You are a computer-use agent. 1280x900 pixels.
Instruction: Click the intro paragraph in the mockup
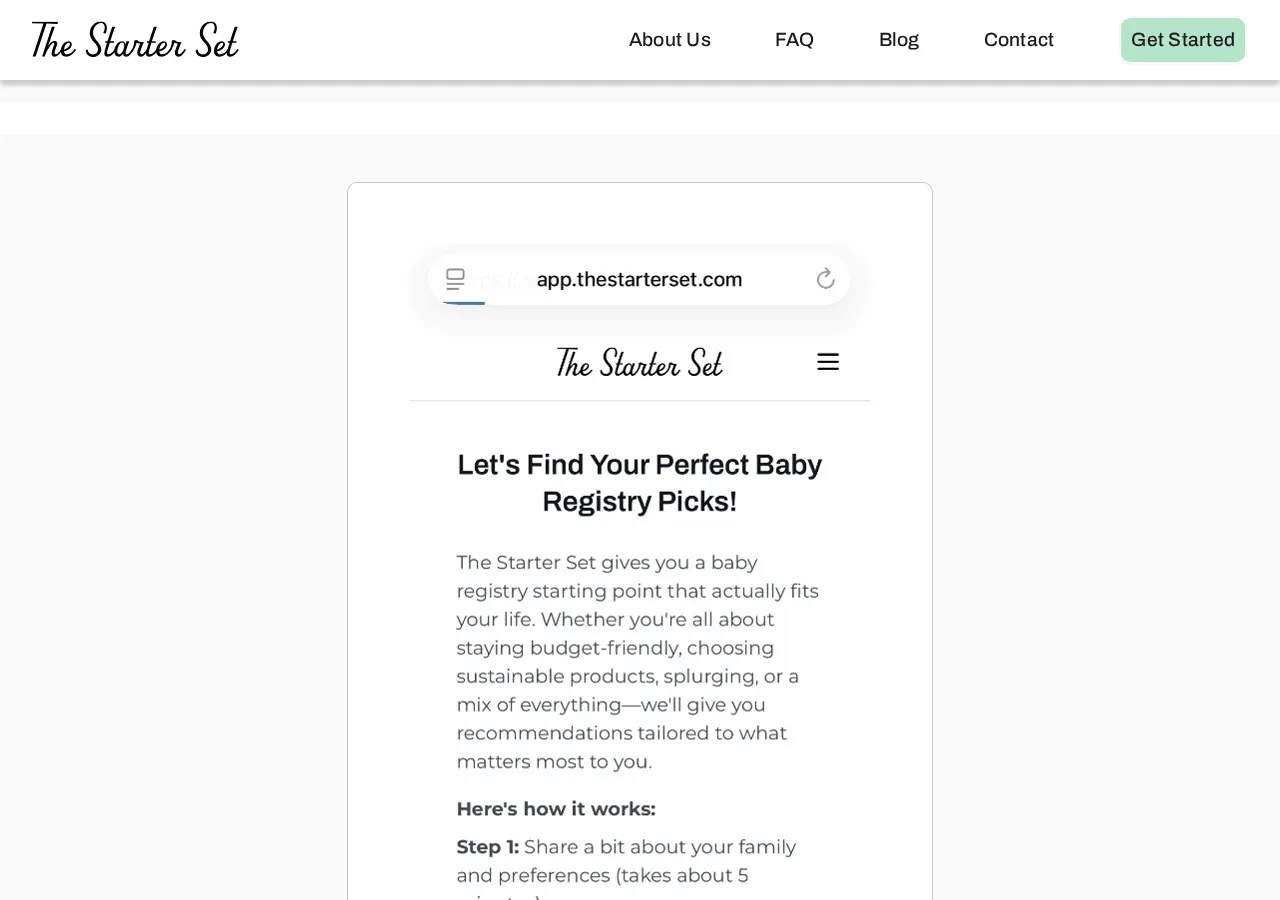pyautogui.click(x=637, y=661)
